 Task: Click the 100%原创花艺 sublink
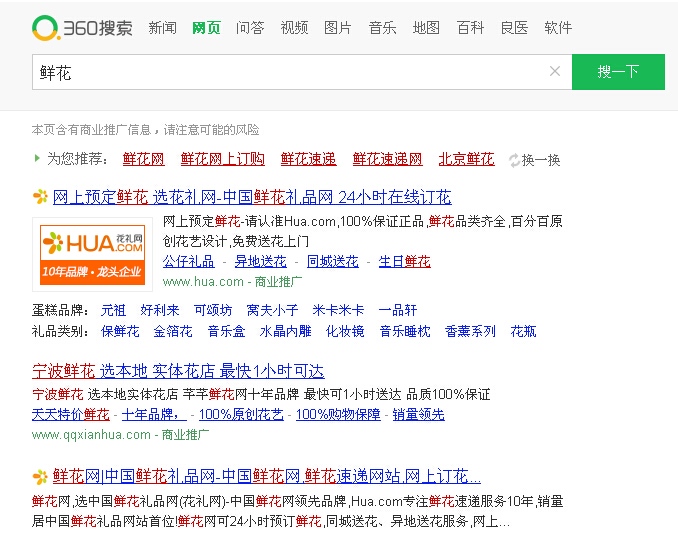241,414
